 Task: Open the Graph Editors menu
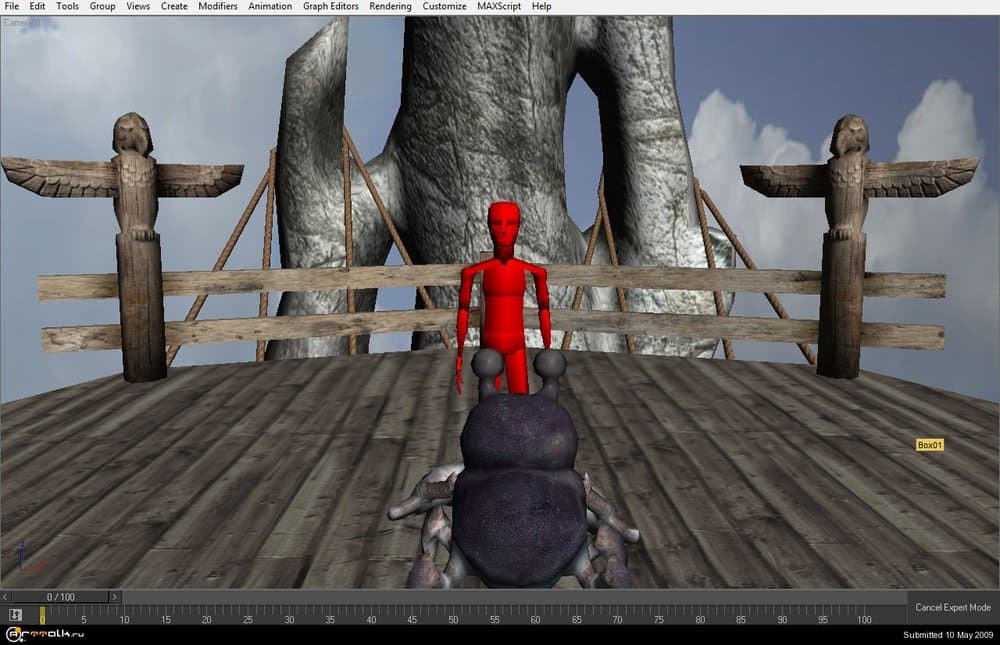click(x=331, y=6)
